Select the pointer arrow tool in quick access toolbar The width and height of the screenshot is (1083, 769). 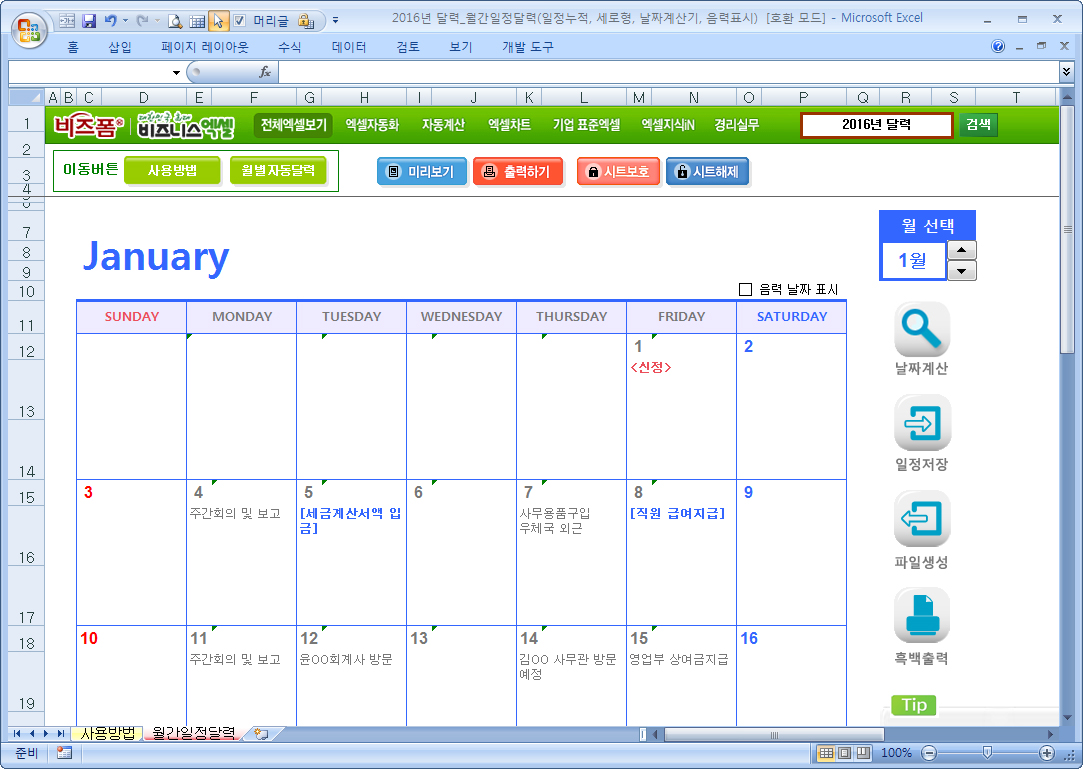(x=218, y=21)
